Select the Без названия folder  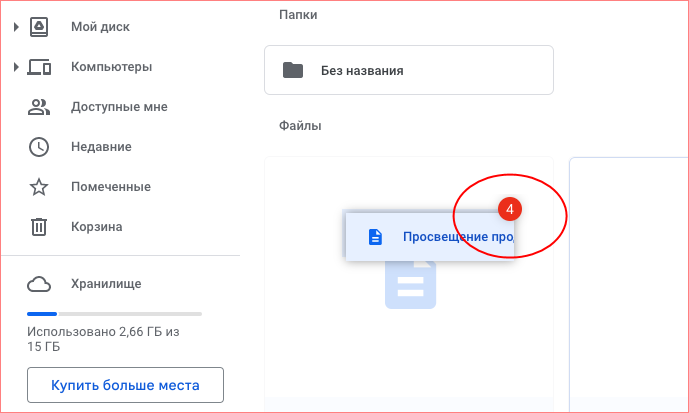409,70
